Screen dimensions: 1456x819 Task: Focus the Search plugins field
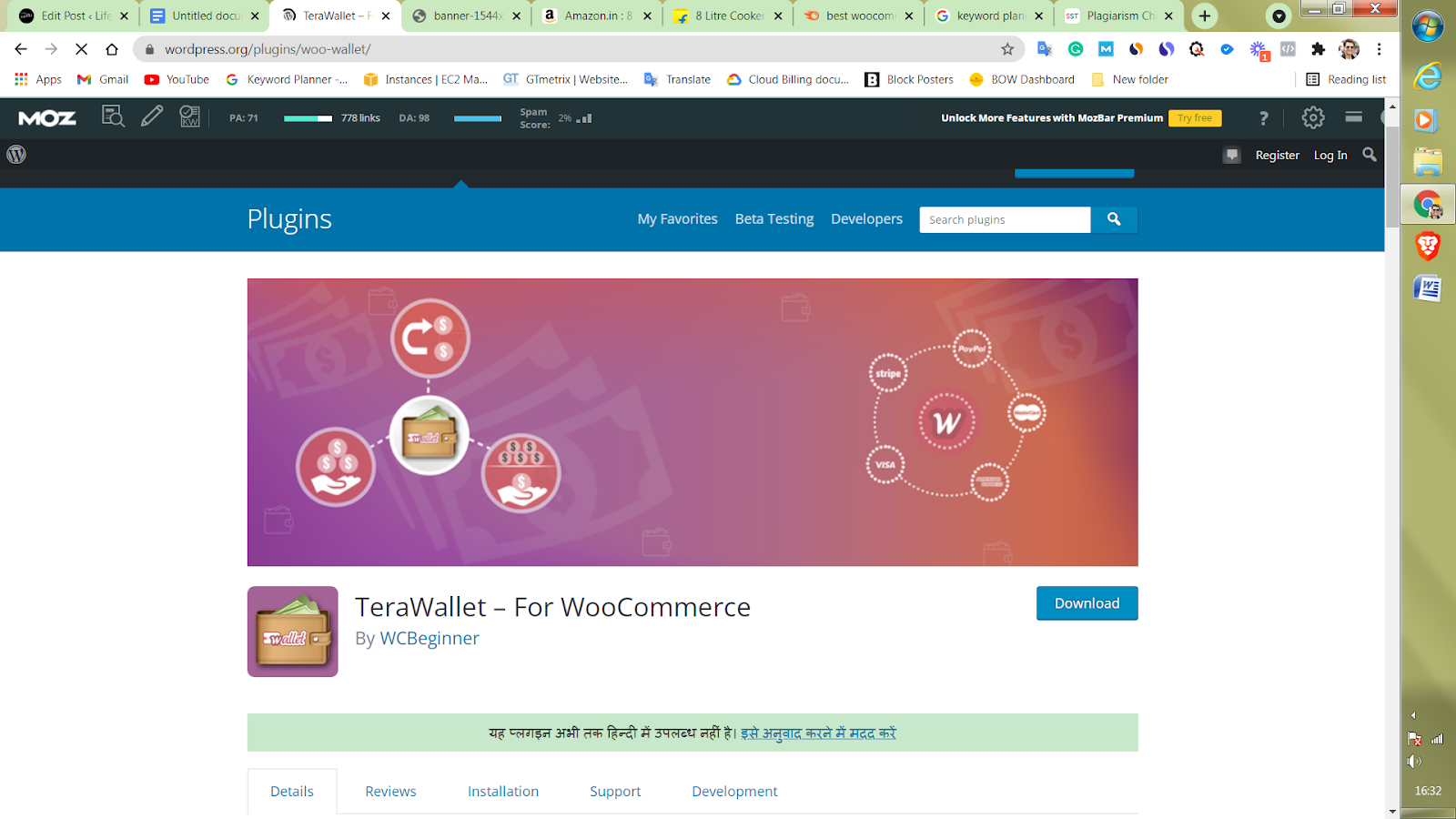coord(1005,219)
